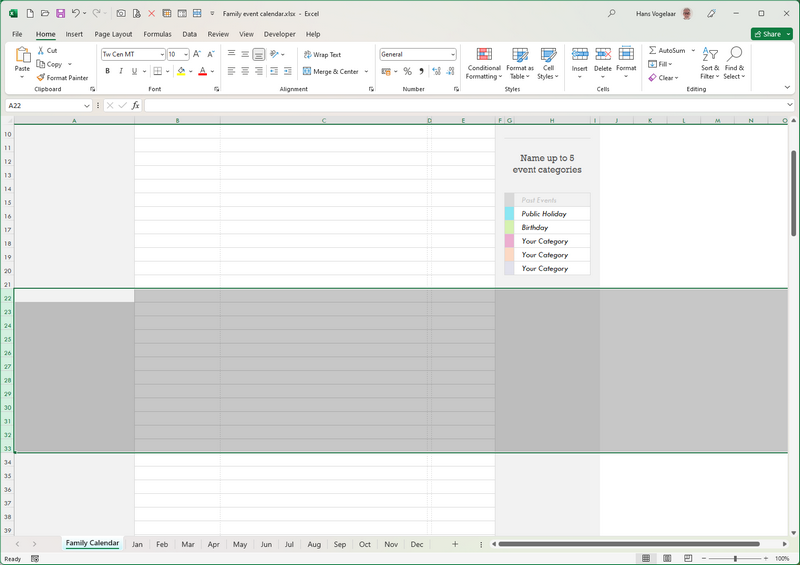Image resolution: width=800 pixels, height=565 pixels.
Task: Apply percent style
Action: pyautogui.click(x=407, y=71)
